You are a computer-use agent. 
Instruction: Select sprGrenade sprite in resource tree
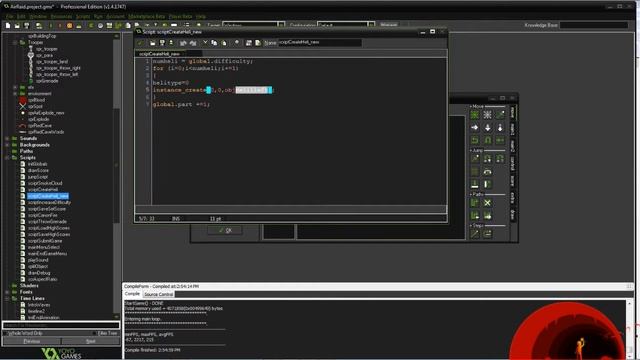[47, 81]
